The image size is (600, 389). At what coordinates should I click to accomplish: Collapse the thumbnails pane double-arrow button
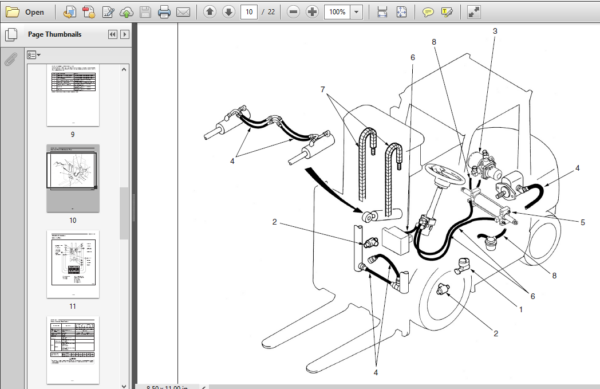(x=112, y=34)
